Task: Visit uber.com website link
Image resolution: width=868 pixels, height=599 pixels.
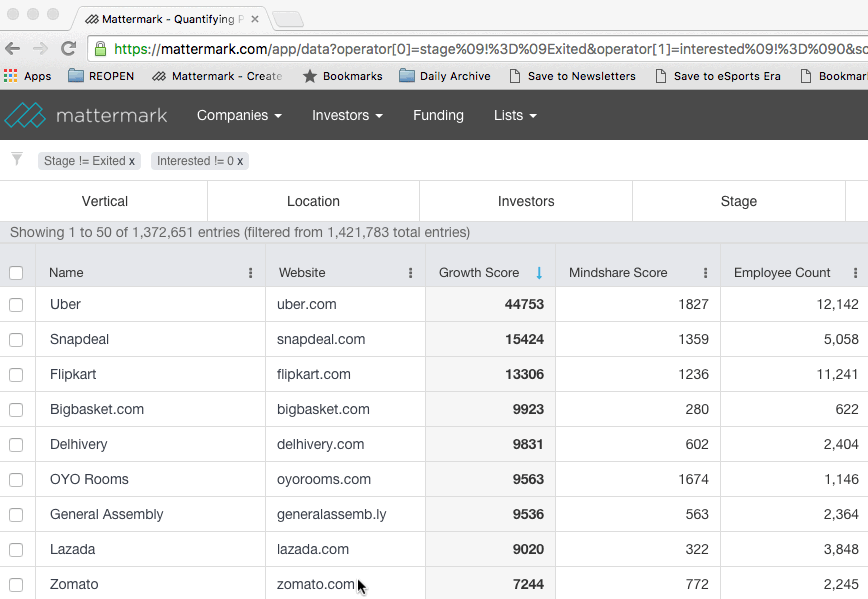Action: [307, 304]
